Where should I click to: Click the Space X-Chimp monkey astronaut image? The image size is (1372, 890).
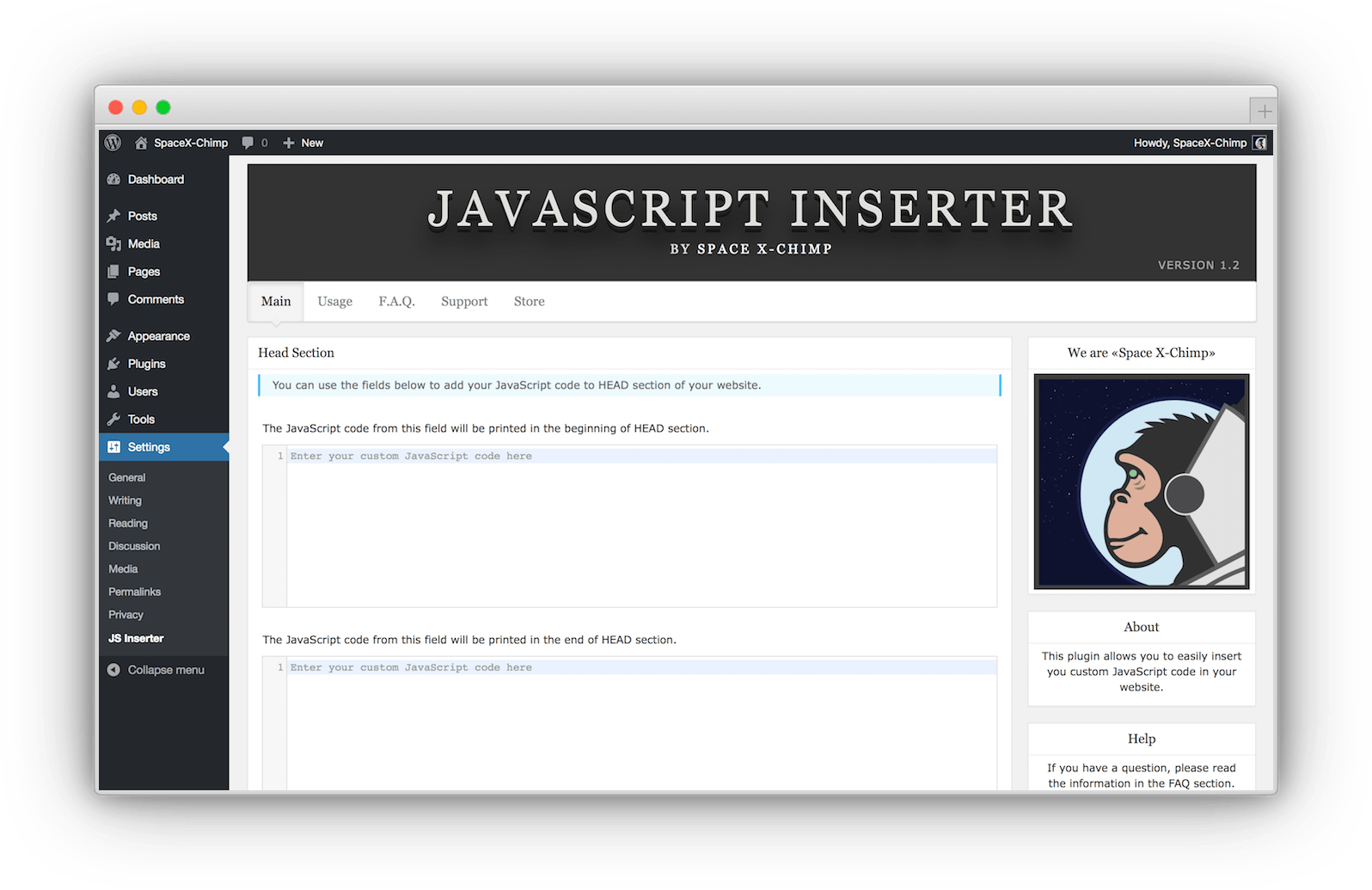pos(1142,482)
